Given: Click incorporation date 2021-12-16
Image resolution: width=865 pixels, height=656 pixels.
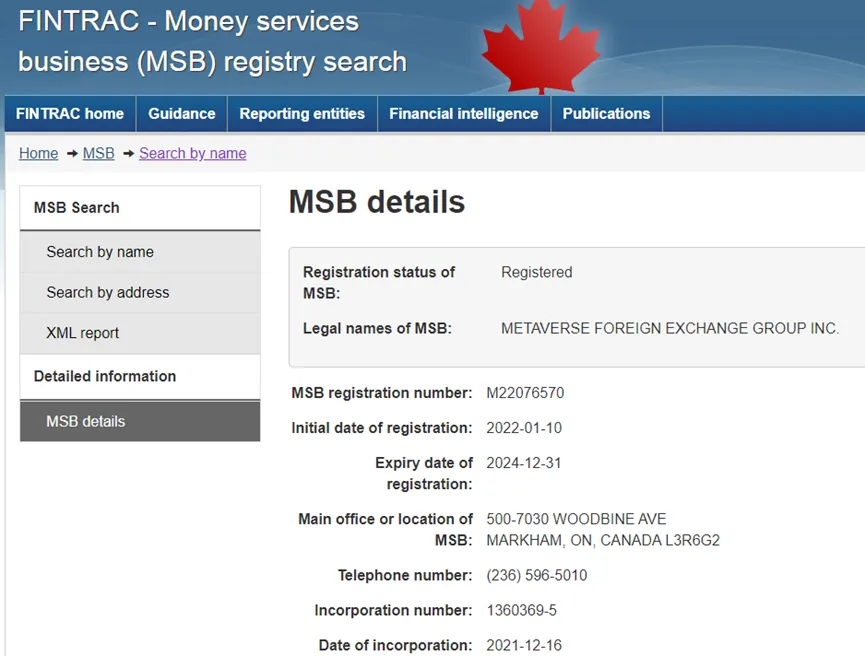Looking at the screenshot, I should click(524, 645).
